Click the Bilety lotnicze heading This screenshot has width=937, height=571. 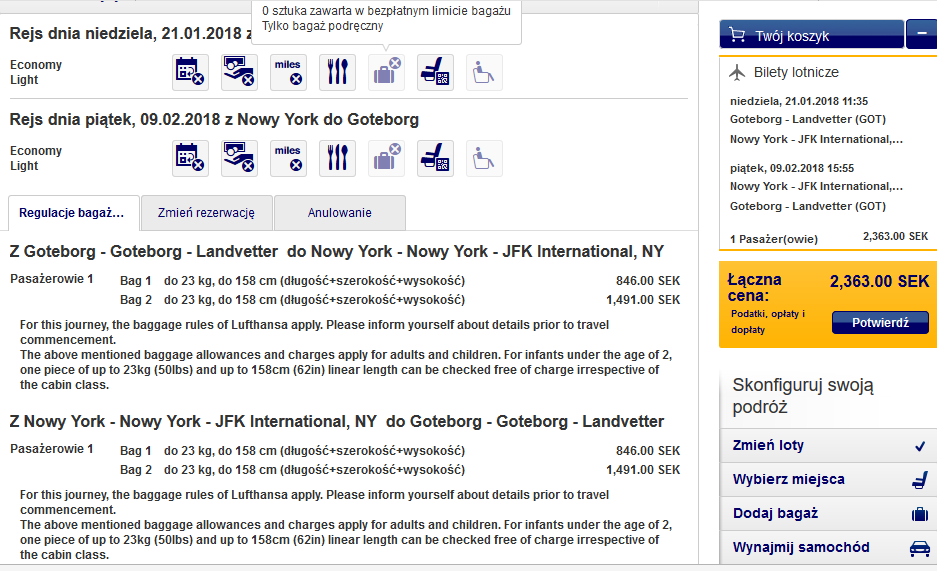796,72
